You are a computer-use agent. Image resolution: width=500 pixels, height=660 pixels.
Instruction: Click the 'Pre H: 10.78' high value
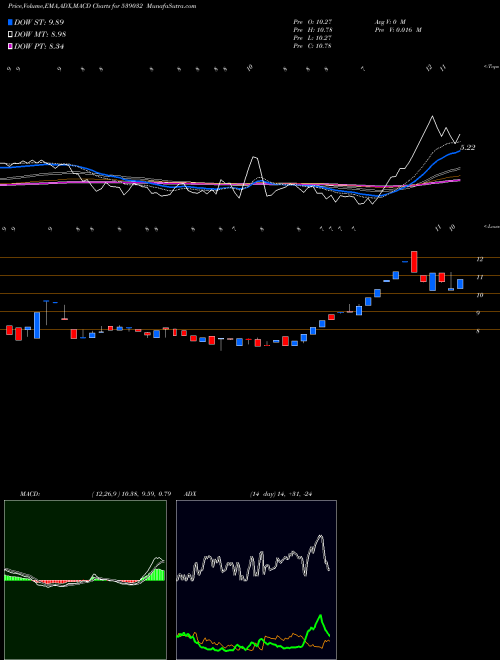point(313,30)
